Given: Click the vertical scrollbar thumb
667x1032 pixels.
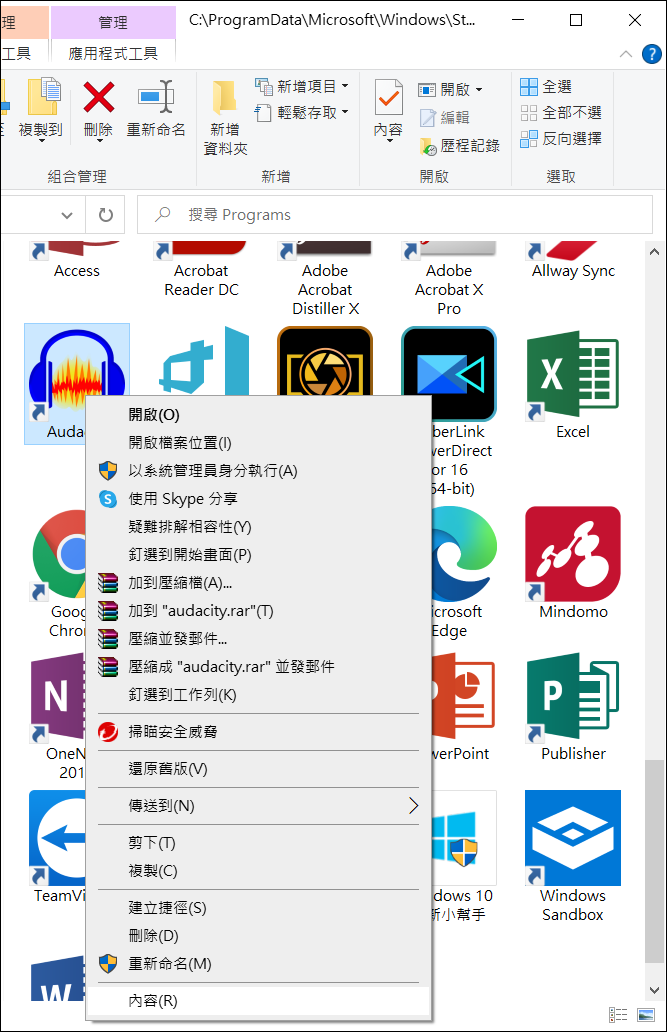Looking at the screenshot, I should 654,862.
